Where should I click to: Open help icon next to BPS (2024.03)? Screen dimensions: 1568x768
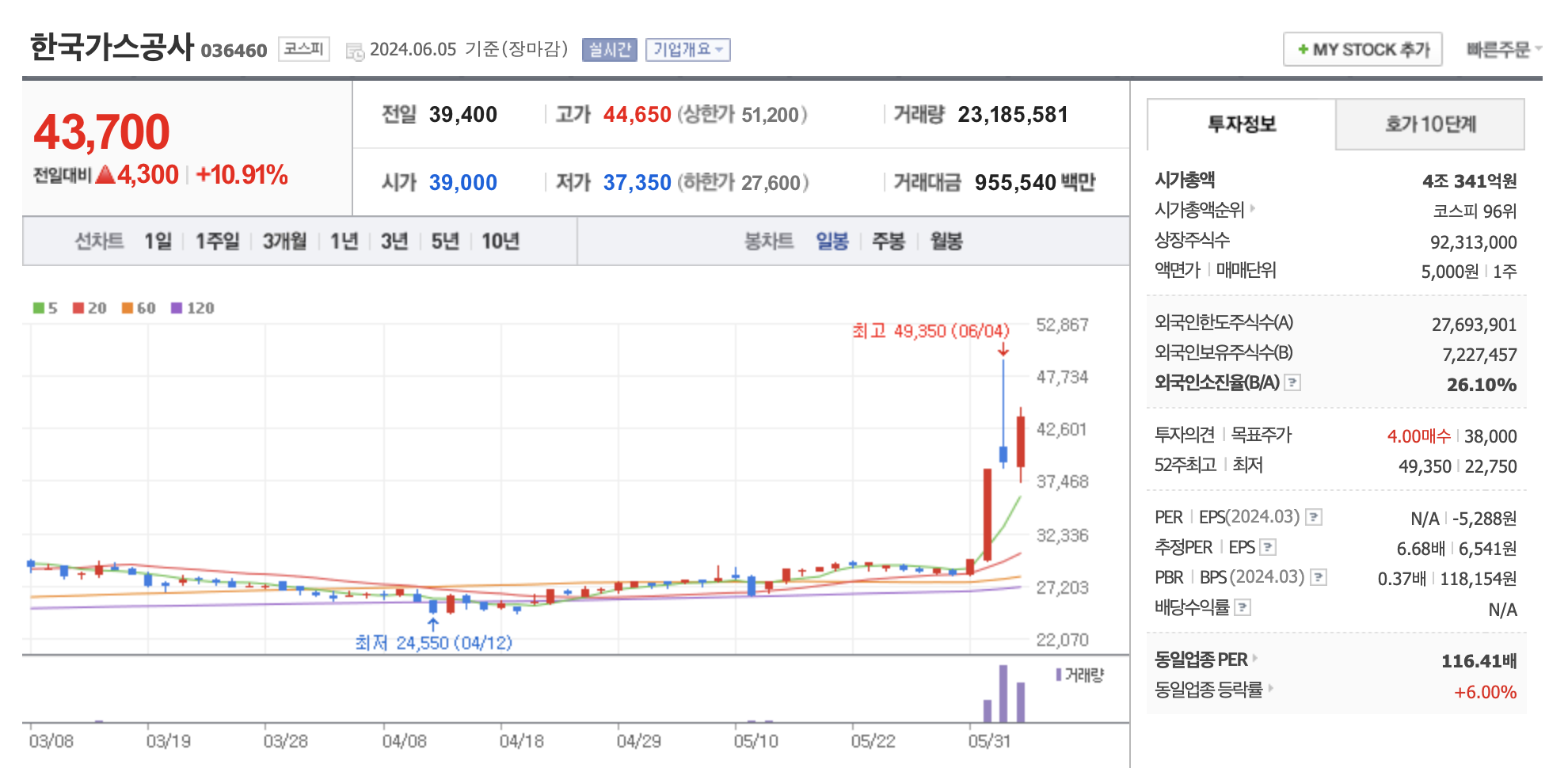coord(1319,577)
